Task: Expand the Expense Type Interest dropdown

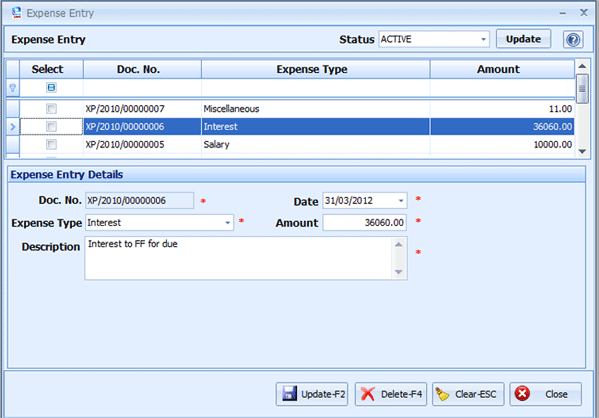Action: [x=227, y=223]
